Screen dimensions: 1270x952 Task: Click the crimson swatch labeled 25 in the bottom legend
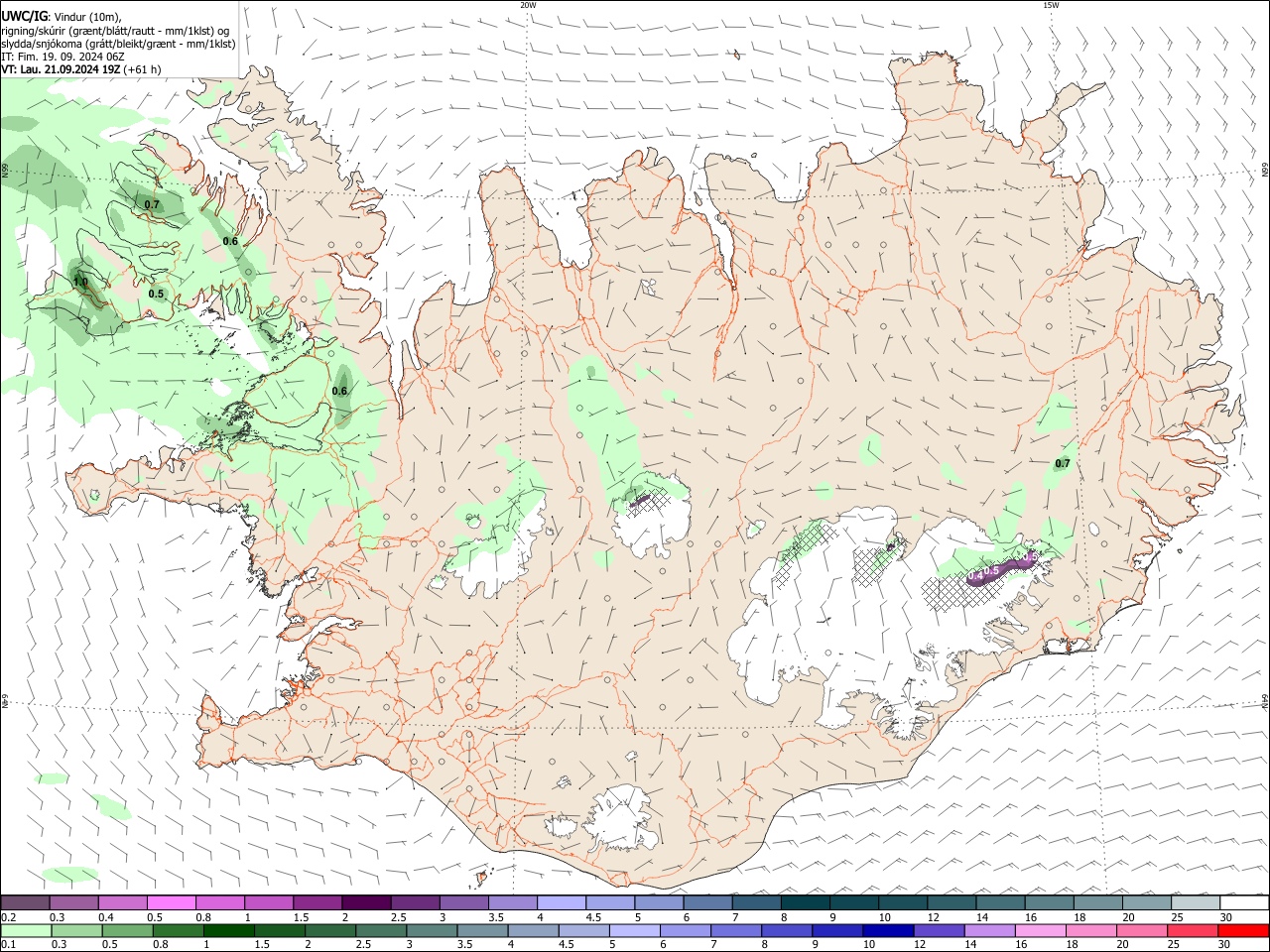click(1193, 930)
